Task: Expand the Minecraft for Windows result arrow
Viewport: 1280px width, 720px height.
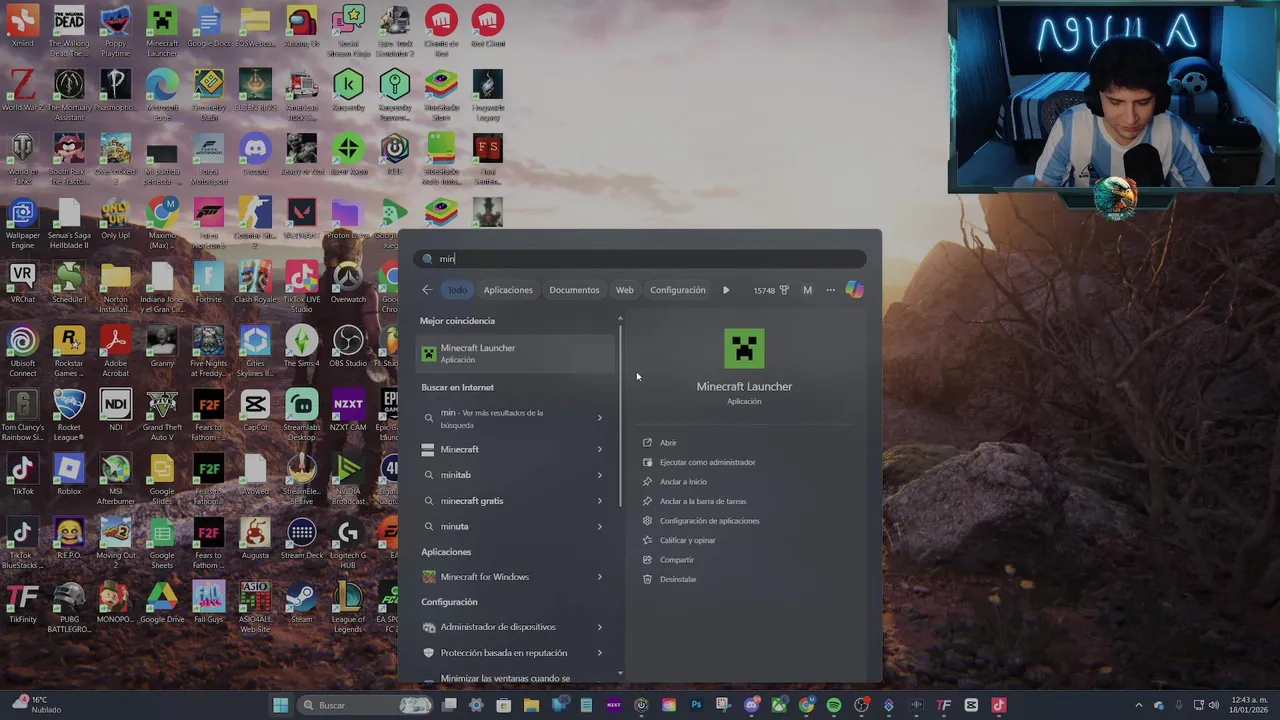Action: [600, 577]
